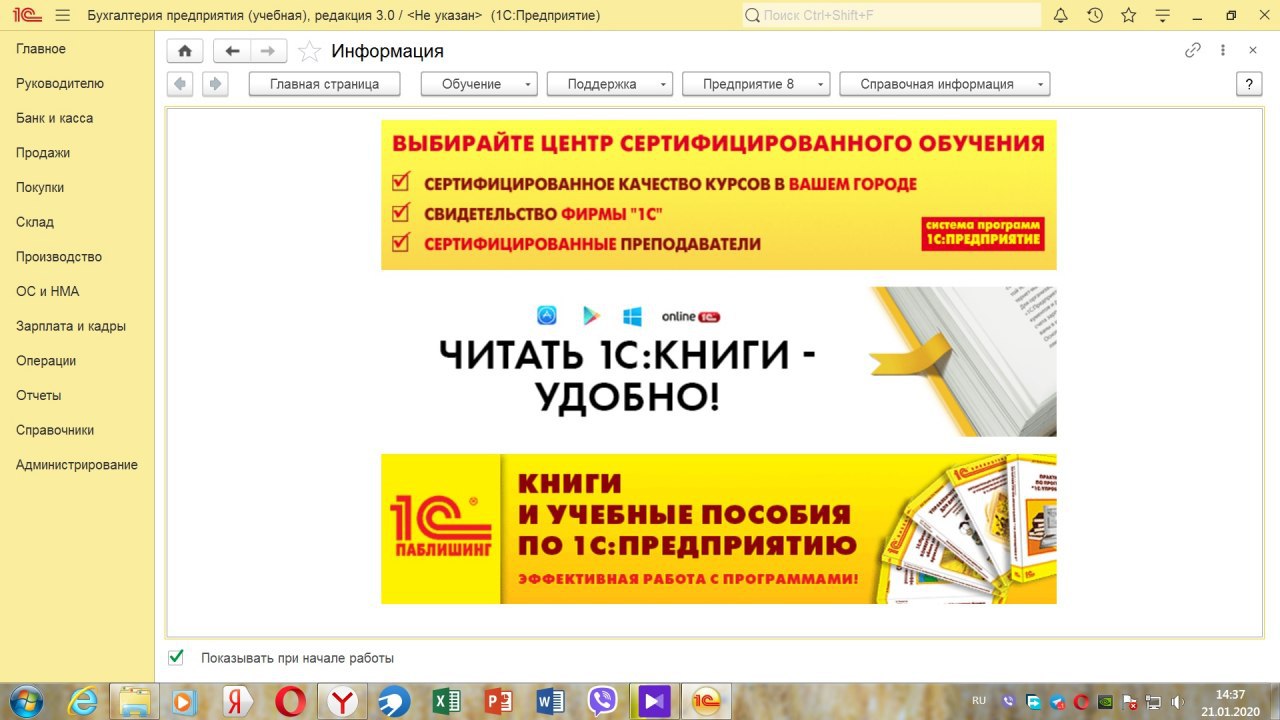
Task: Switch to 1C:Enterprise taskbar button
Action: tap(706, 701)
